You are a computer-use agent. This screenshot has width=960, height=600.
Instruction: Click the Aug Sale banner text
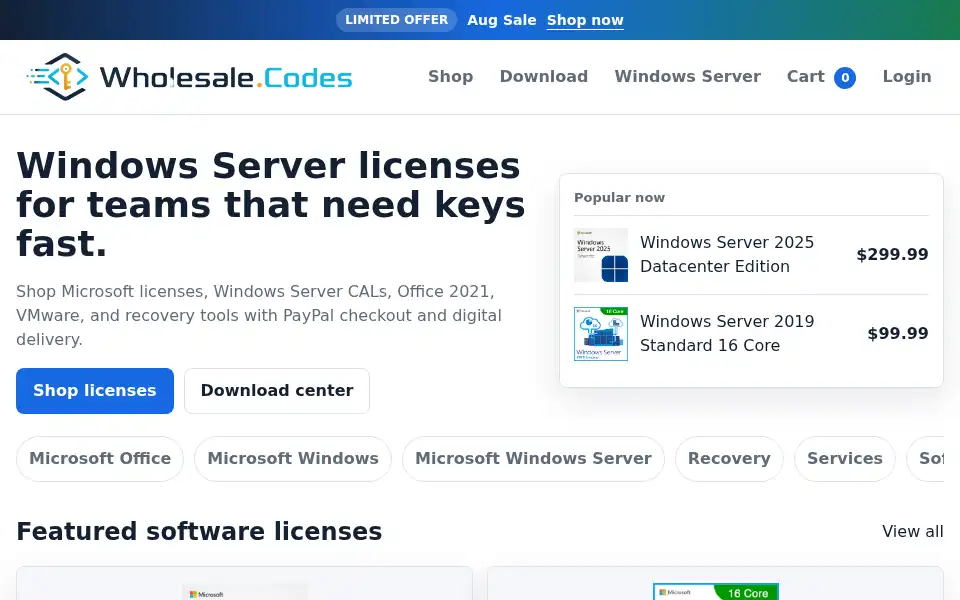[x=501, y=20]
